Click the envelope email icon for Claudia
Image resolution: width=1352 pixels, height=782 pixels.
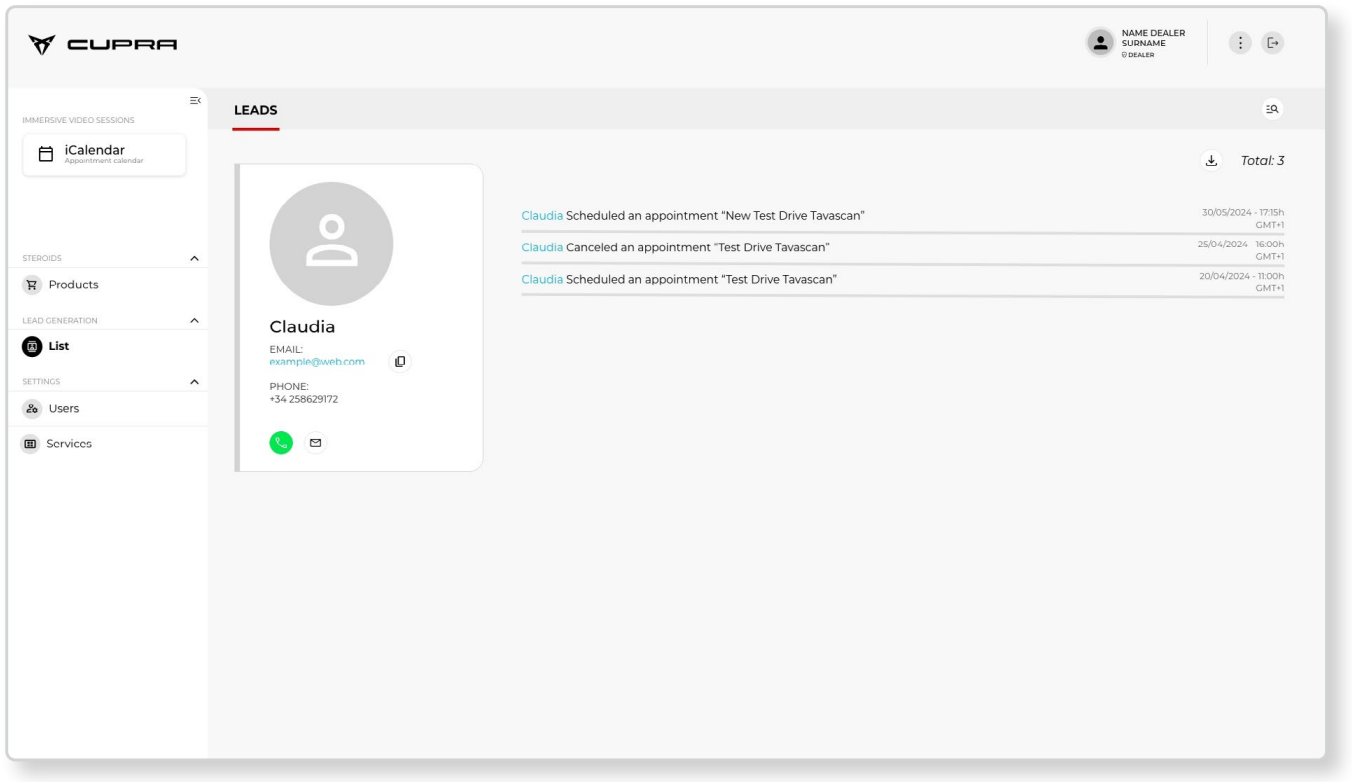coord(316,442)
